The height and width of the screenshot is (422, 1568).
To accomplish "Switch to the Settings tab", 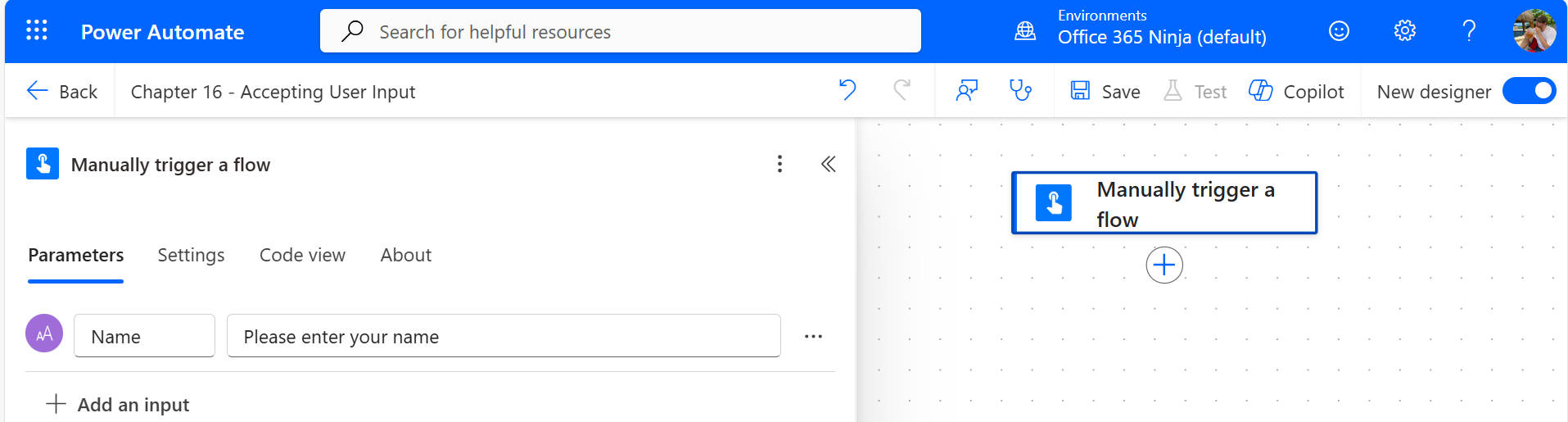I will point(191,255).
